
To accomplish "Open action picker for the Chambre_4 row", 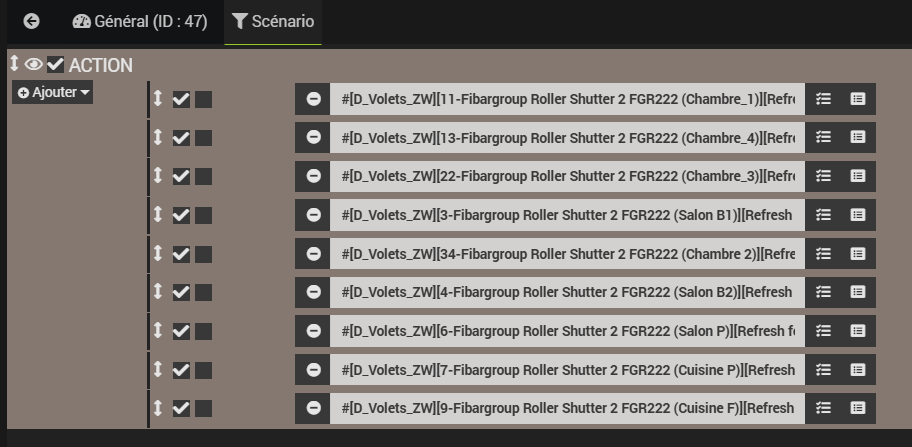I will tap(823, 138).
